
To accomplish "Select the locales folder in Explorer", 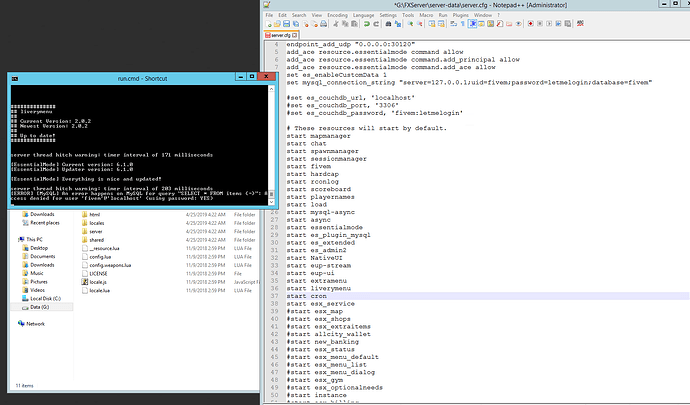I will (x=97, y=223).
